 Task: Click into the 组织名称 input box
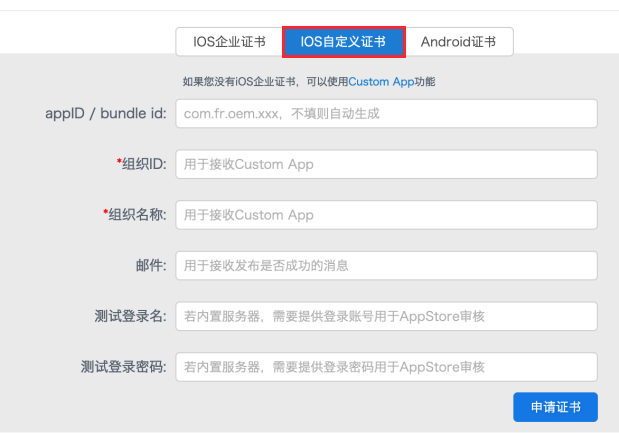click(386, 215)
